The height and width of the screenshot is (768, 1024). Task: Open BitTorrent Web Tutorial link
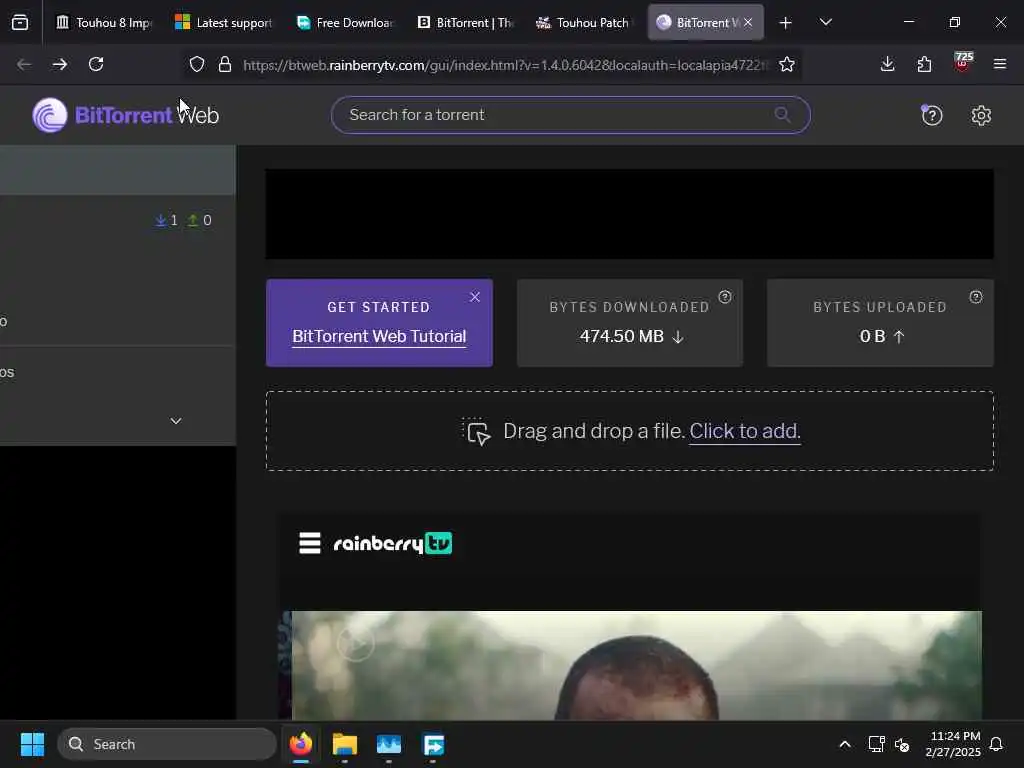point(379,336)
